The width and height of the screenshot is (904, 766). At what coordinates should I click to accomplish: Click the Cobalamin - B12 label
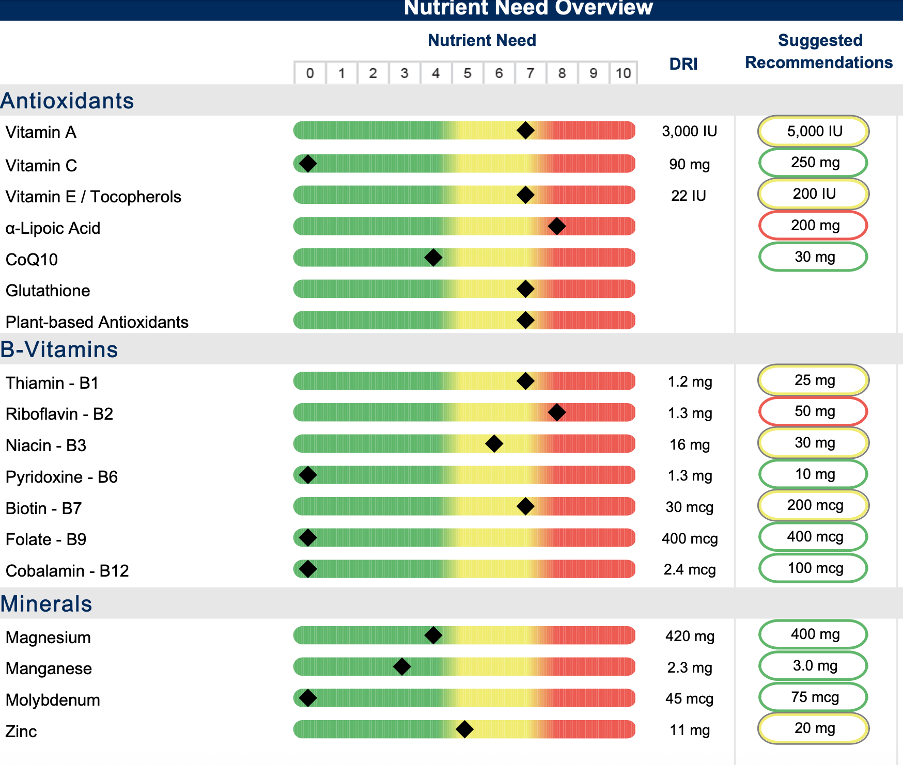click(67, 571)
